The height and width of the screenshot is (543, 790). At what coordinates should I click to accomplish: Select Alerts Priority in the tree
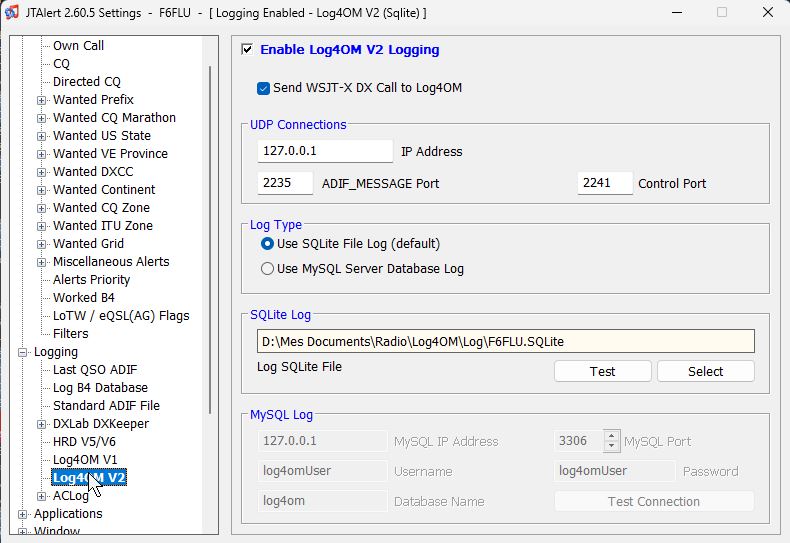[91, 280]
